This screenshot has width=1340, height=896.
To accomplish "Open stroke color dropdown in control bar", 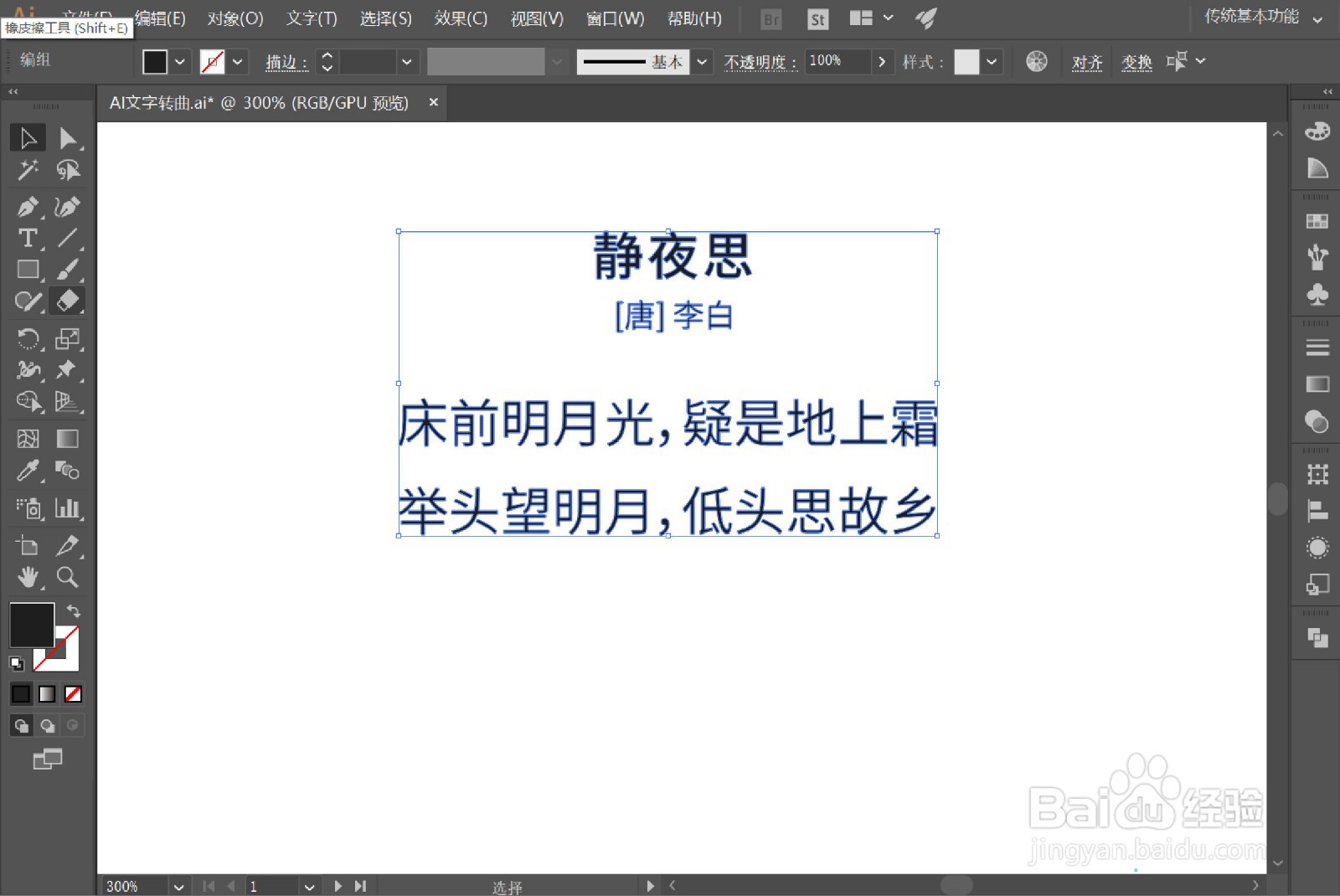I will pos(238,61).
